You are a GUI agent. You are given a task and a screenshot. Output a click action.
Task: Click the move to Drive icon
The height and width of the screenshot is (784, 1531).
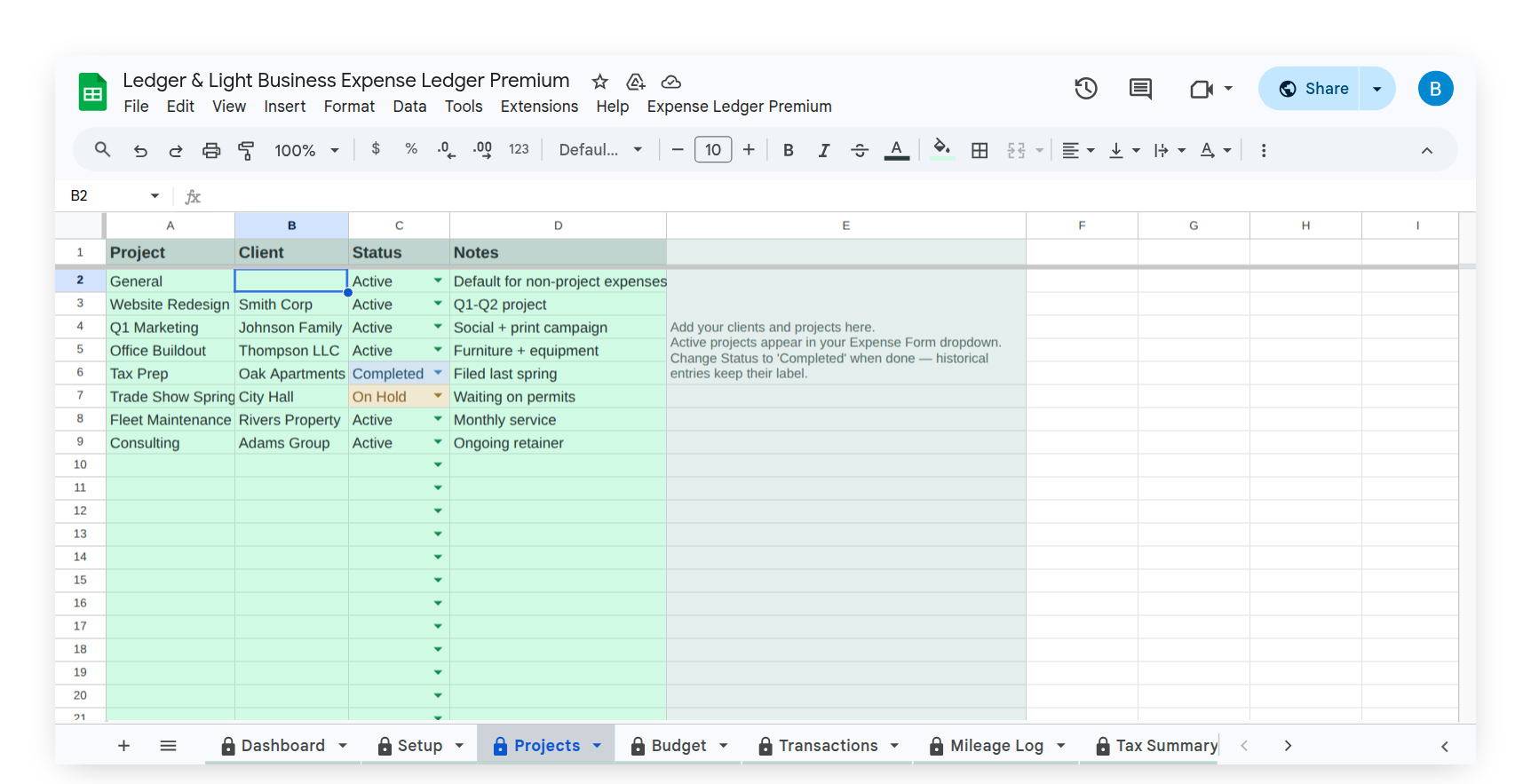(x=636, y=82)
